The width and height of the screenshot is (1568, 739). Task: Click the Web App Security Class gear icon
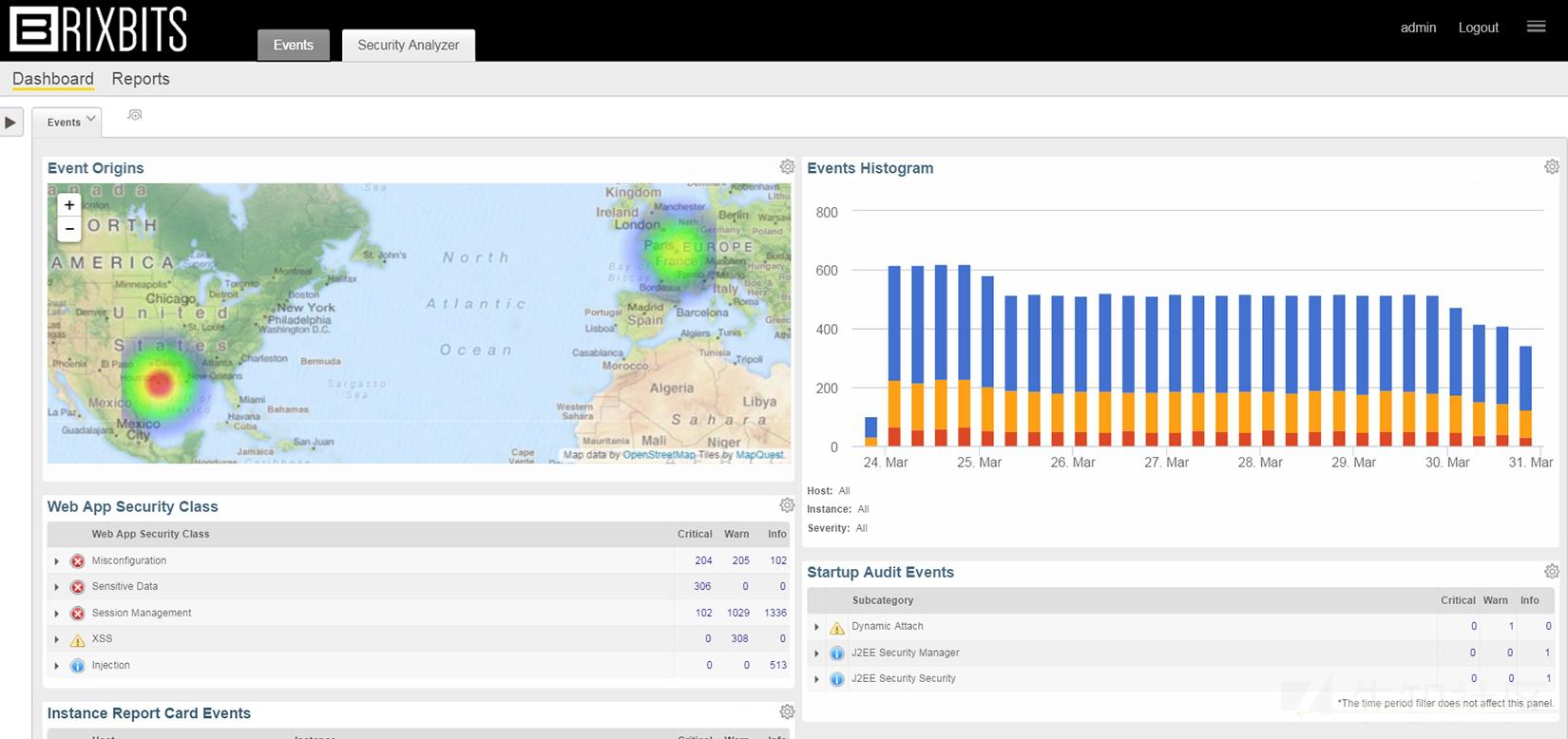[x=787, y=505]
